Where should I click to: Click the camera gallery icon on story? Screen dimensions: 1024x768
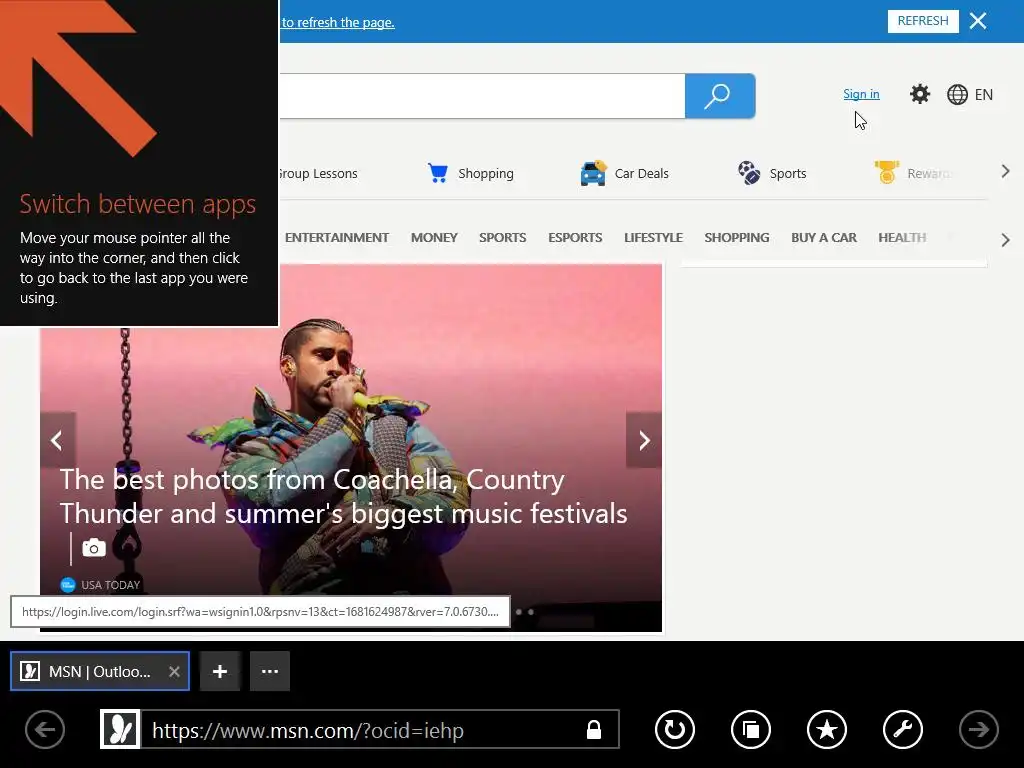tap(94, 547)
